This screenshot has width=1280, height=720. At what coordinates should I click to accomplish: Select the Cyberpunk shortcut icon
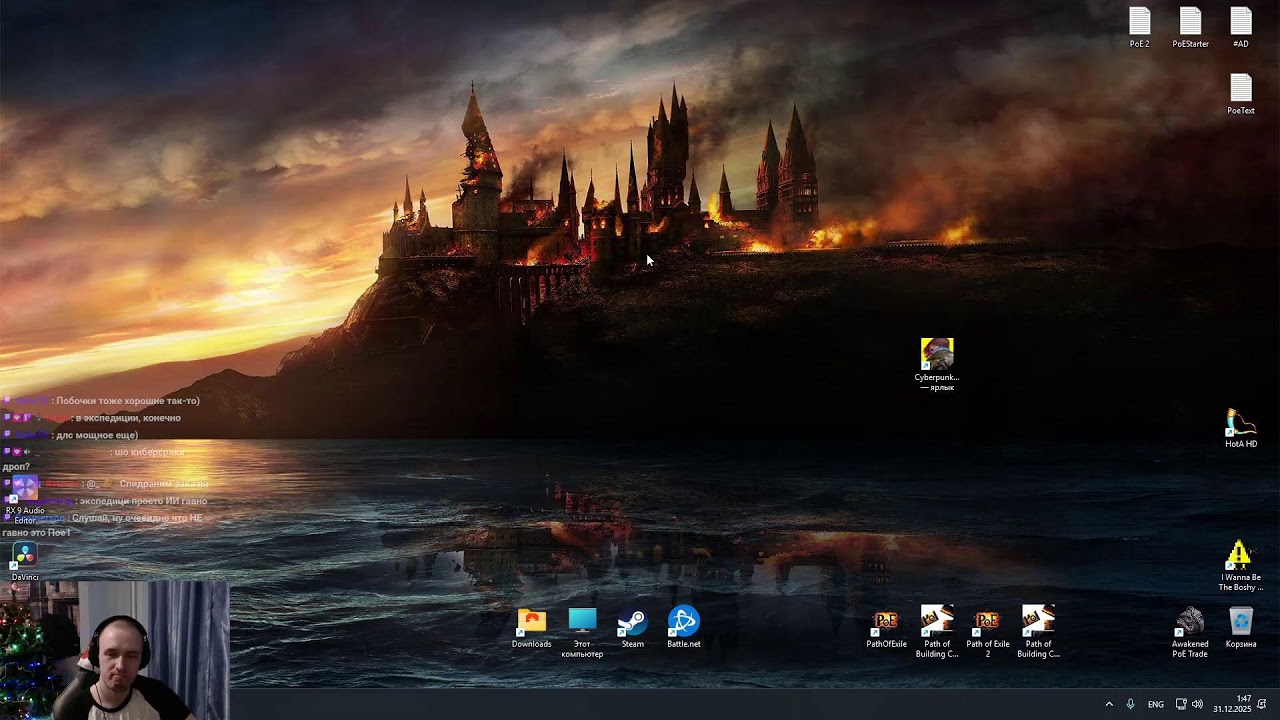937,364
